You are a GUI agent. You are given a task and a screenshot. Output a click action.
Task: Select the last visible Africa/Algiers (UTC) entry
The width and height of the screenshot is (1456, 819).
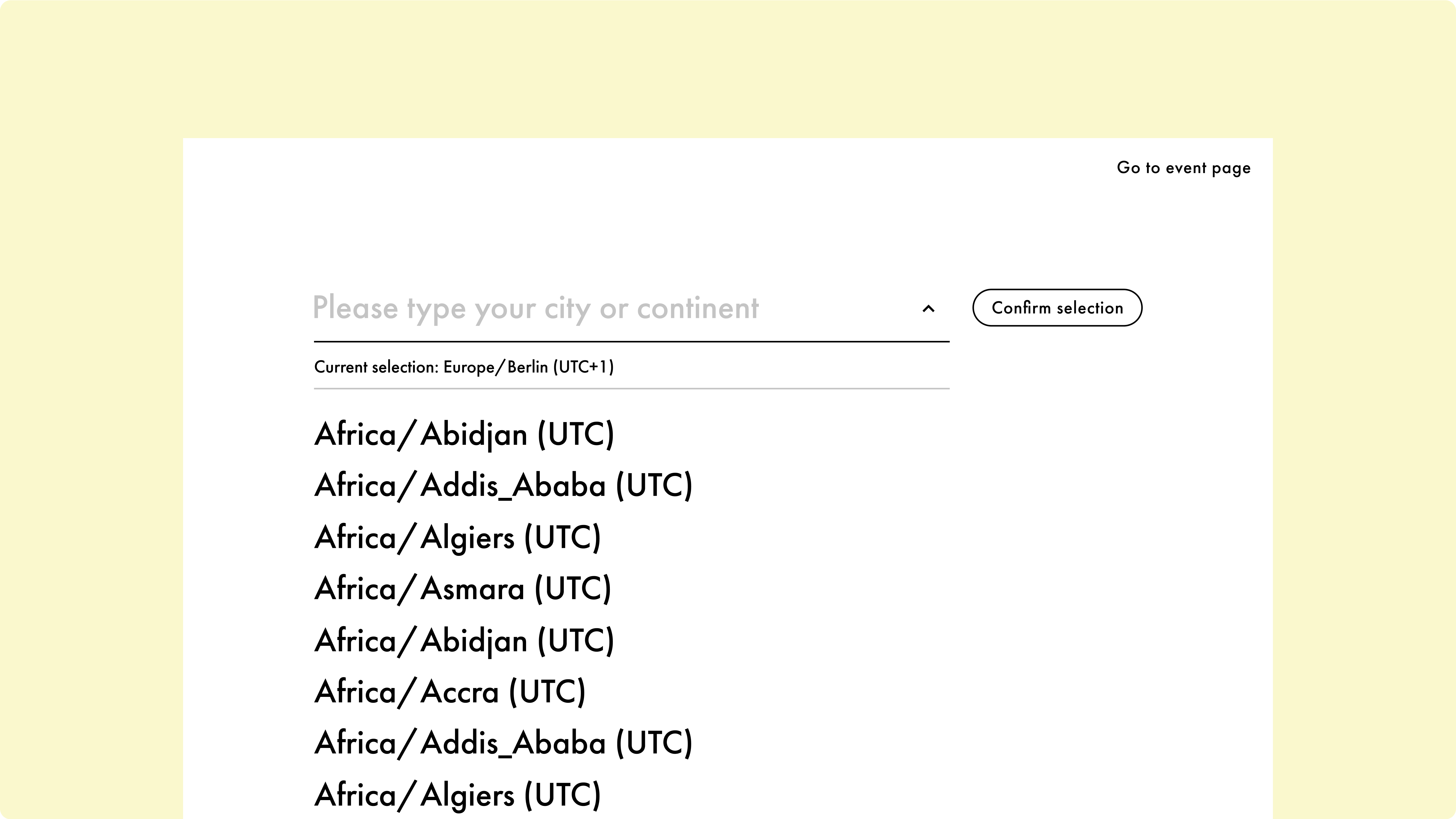pyautogui.click(x=457, y=795)
